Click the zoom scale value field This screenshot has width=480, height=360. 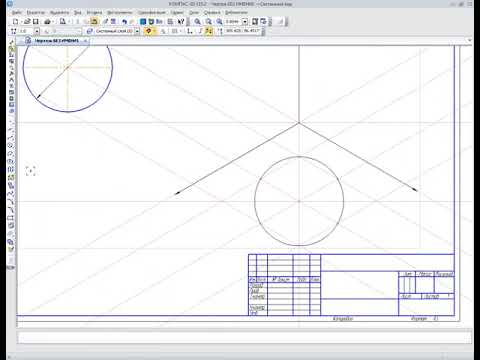pos(233,22)
